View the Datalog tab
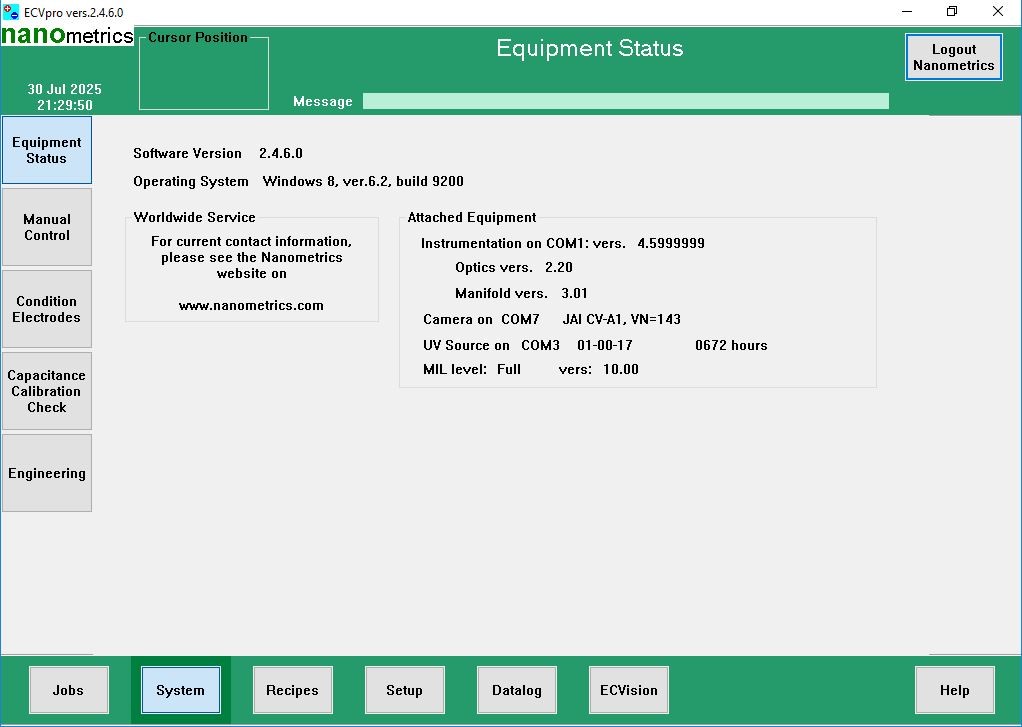The image size is (1022, 727). [516, 689]
